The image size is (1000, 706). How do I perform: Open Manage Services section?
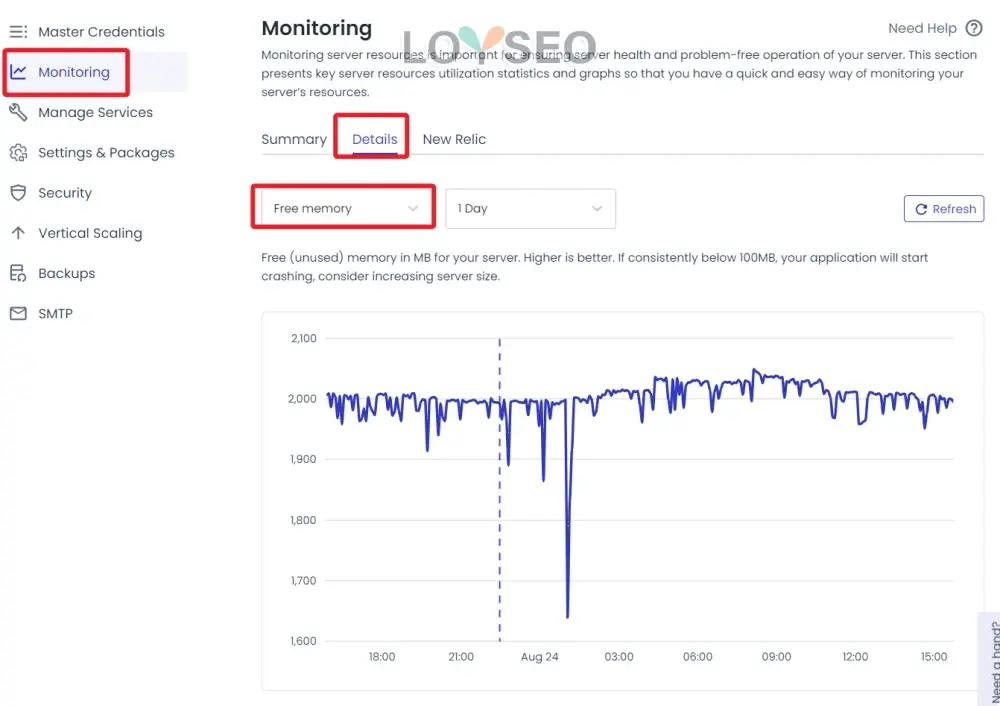click(96, 112)
